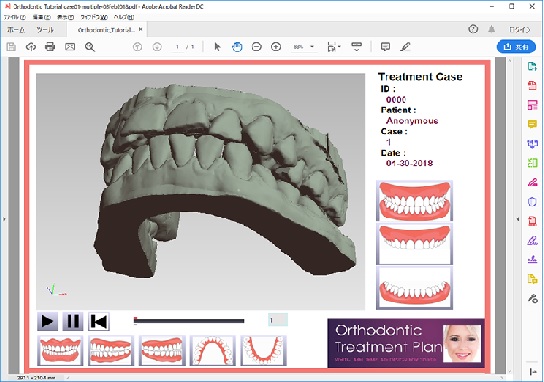
Task: Open More Tools wrench icon in right panel
Action: (x=532, y=298)
